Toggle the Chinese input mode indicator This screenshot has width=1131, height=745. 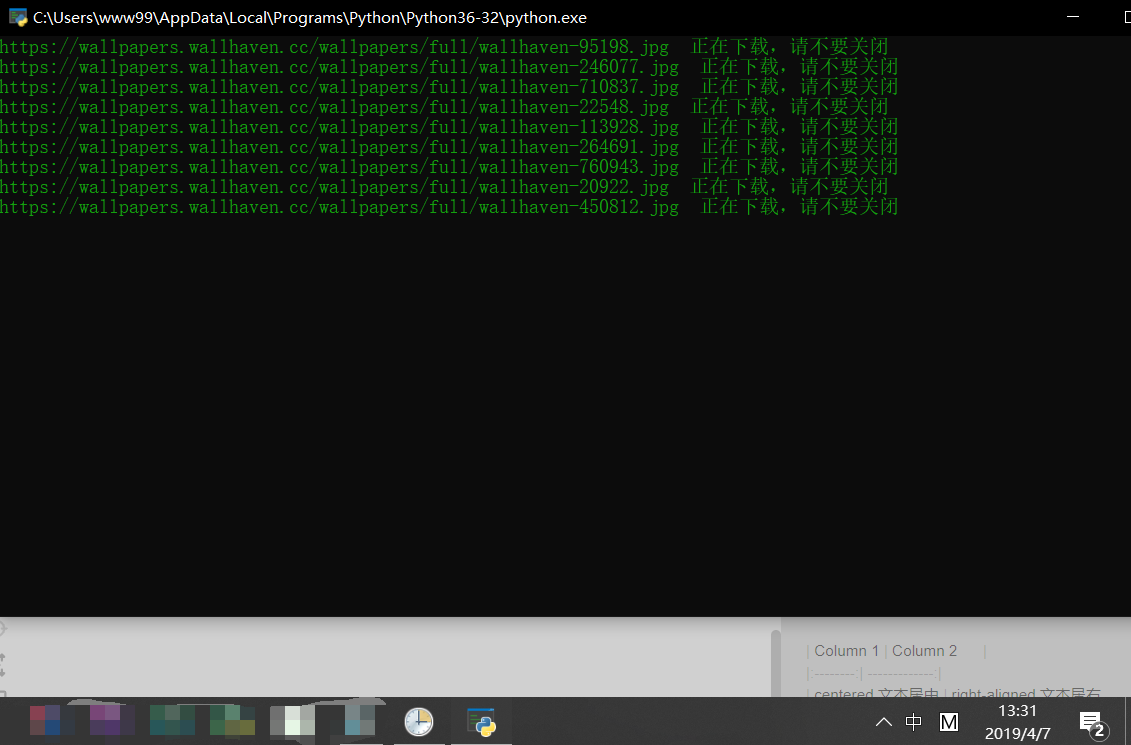point(913,722)
